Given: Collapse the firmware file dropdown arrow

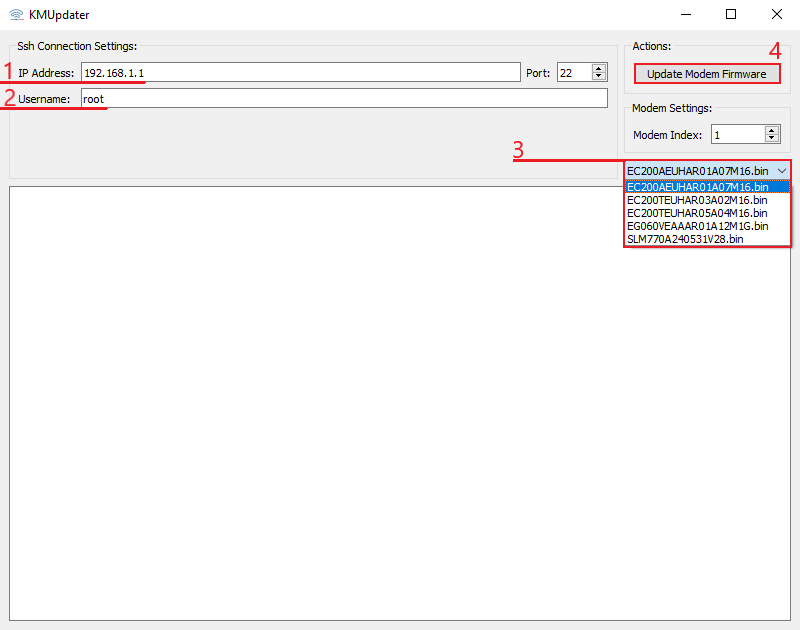Looking at the screenshot, I should tap(781, 171).
